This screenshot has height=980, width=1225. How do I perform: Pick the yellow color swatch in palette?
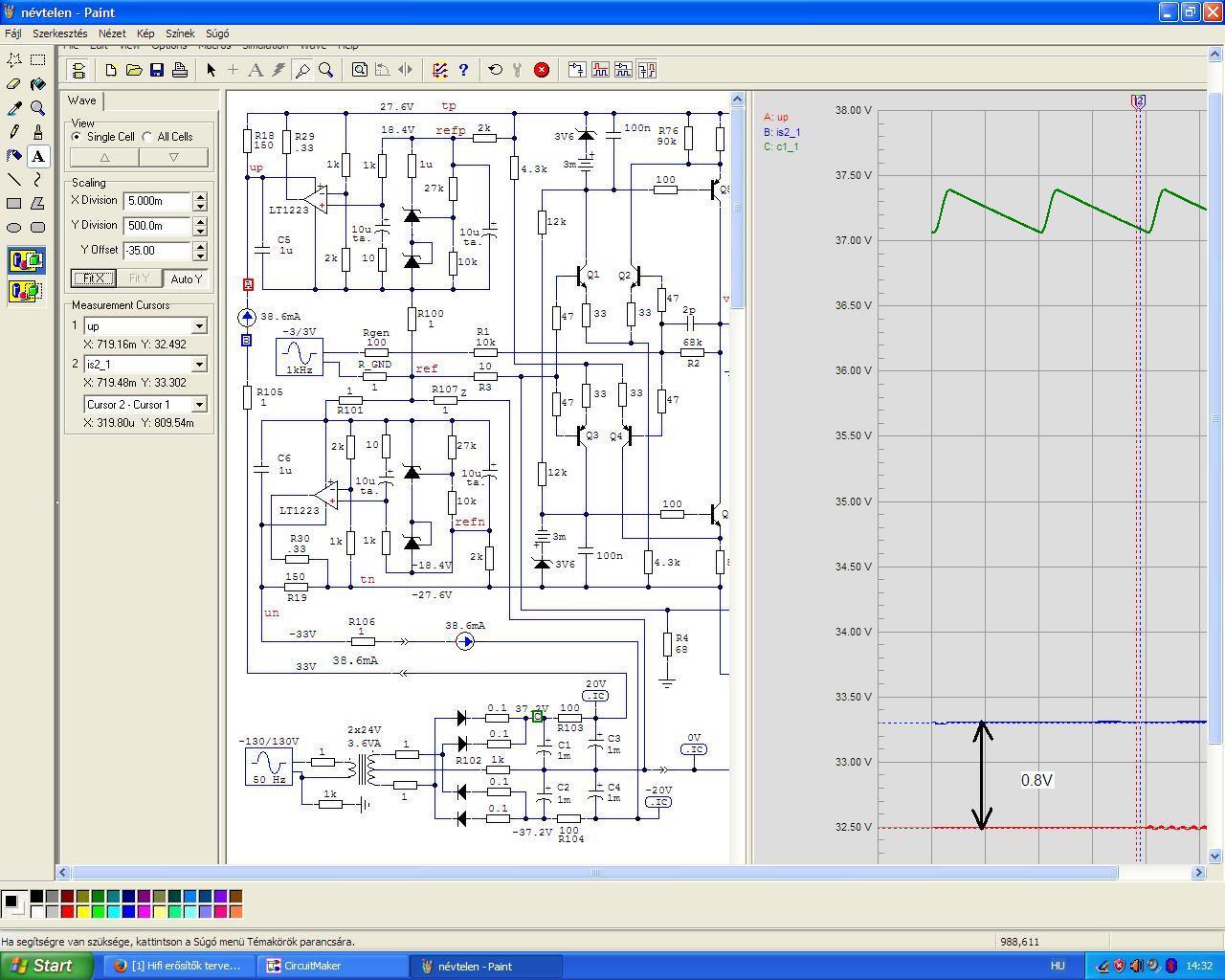coord(82,912)
